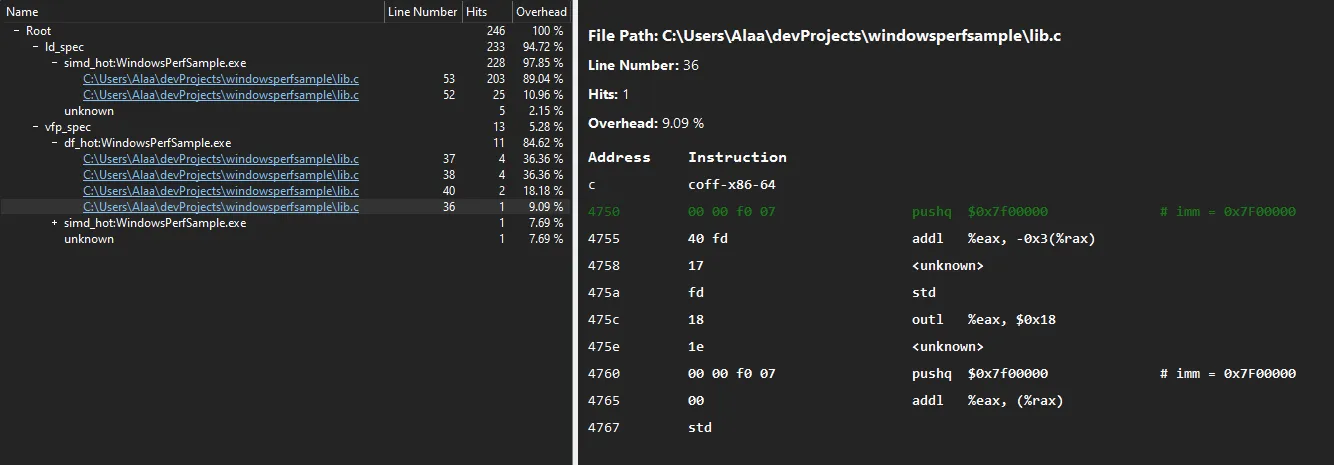
Task: Click the selected lib.c link for line 36
Action: (x=220, y=207)
